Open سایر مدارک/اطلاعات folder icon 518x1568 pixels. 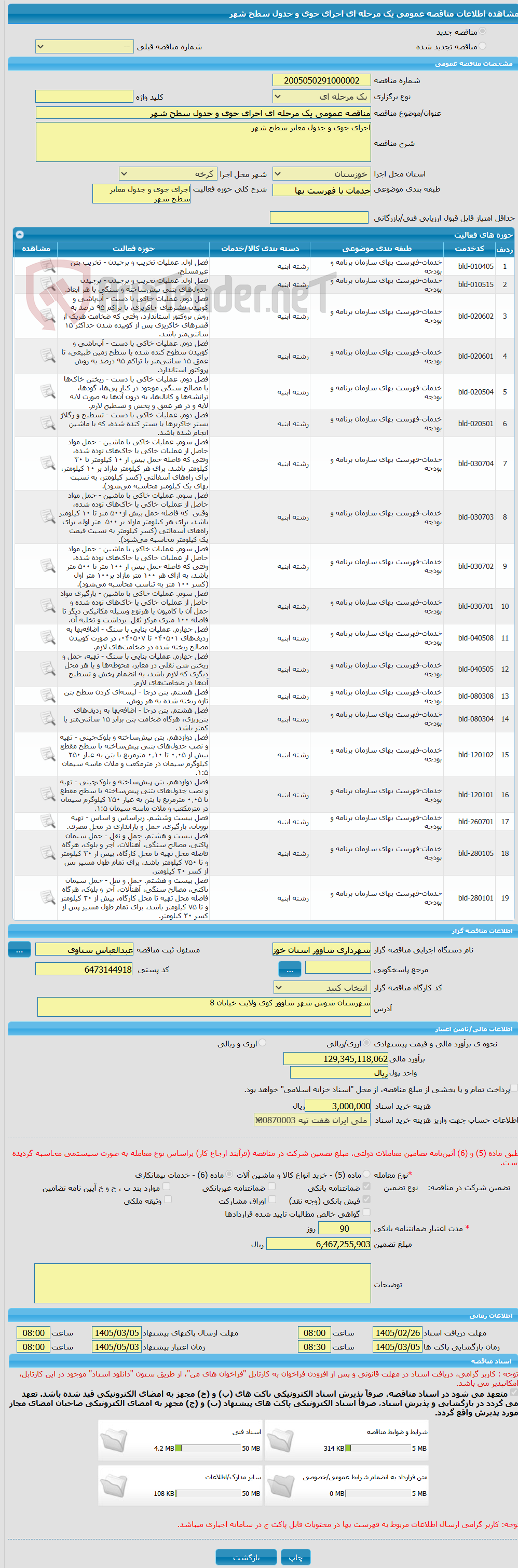tap(114, 1486)
